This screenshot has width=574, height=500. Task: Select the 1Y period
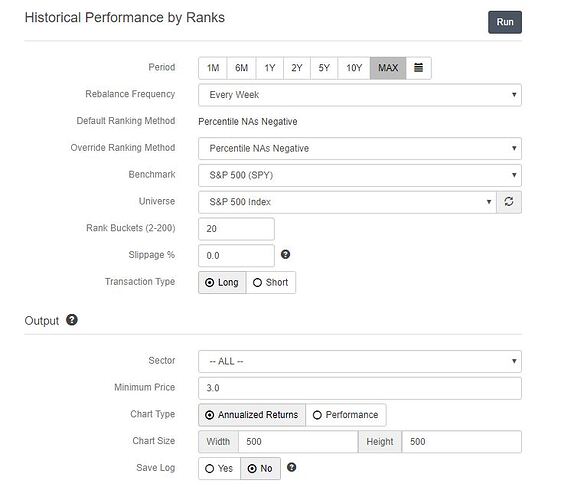pyautogui.click(x=269, y=68)
